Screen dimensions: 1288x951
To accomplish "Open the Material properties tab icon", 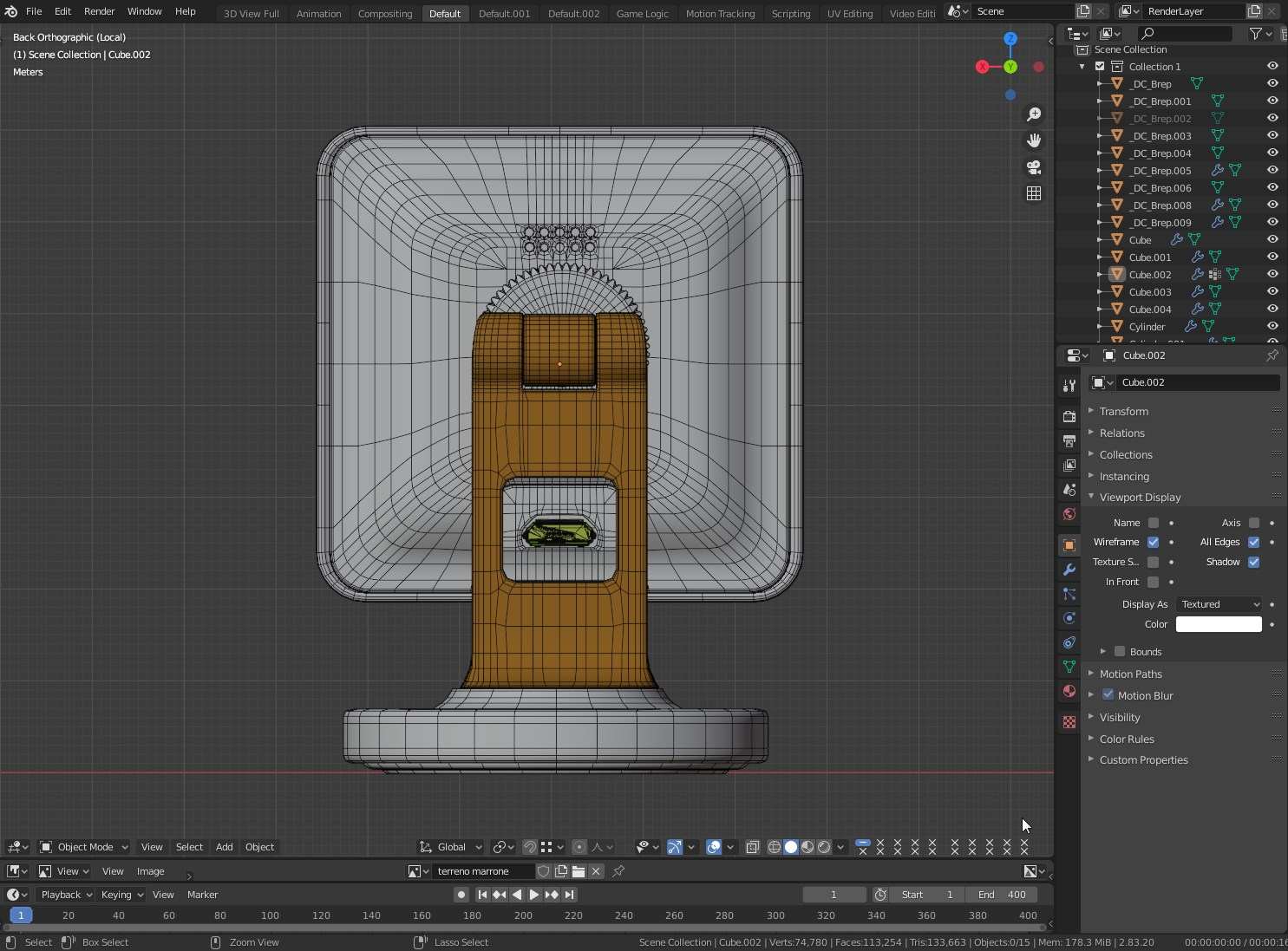I will pos(1069,691).
